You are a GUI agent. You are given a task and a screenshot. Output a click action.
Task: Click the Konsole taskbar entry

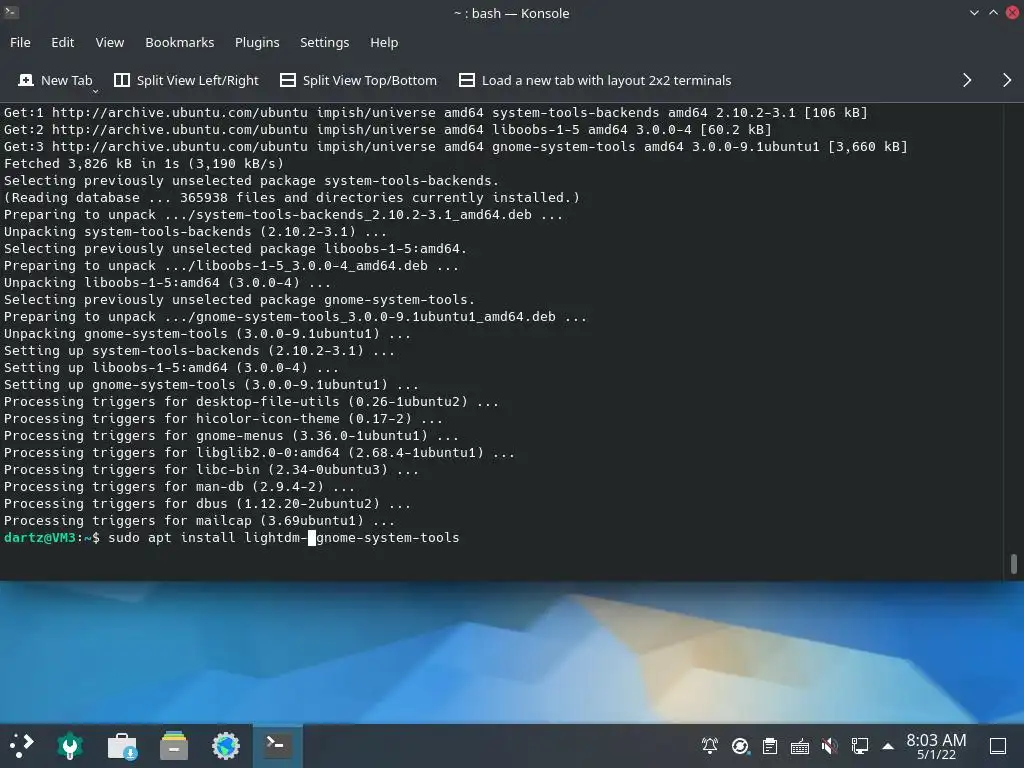(278, 746)
